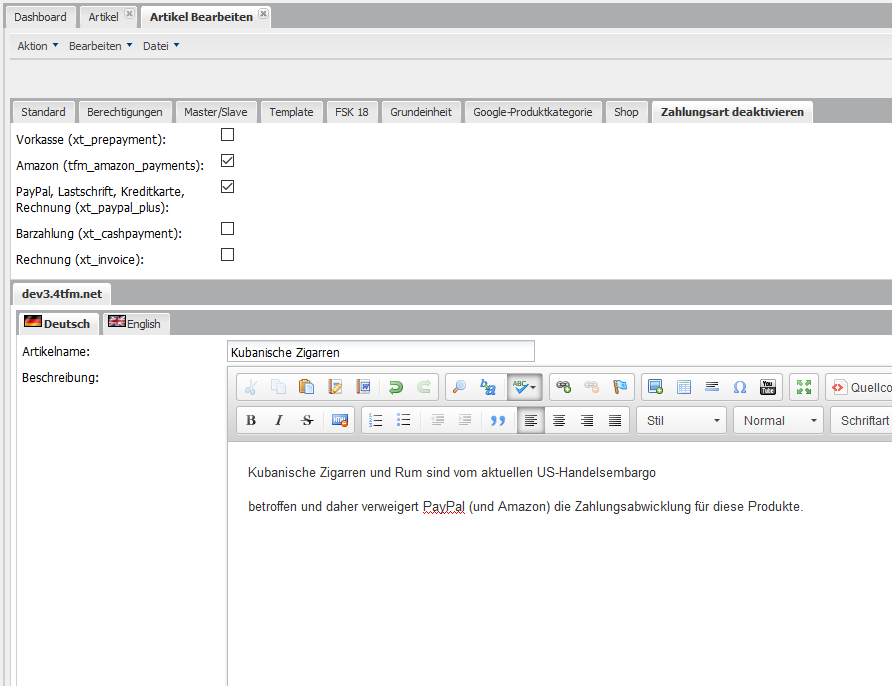Enable Vorkasse (xt_prepayment) checkbox
892x686 pixels.
click(227, 135)
